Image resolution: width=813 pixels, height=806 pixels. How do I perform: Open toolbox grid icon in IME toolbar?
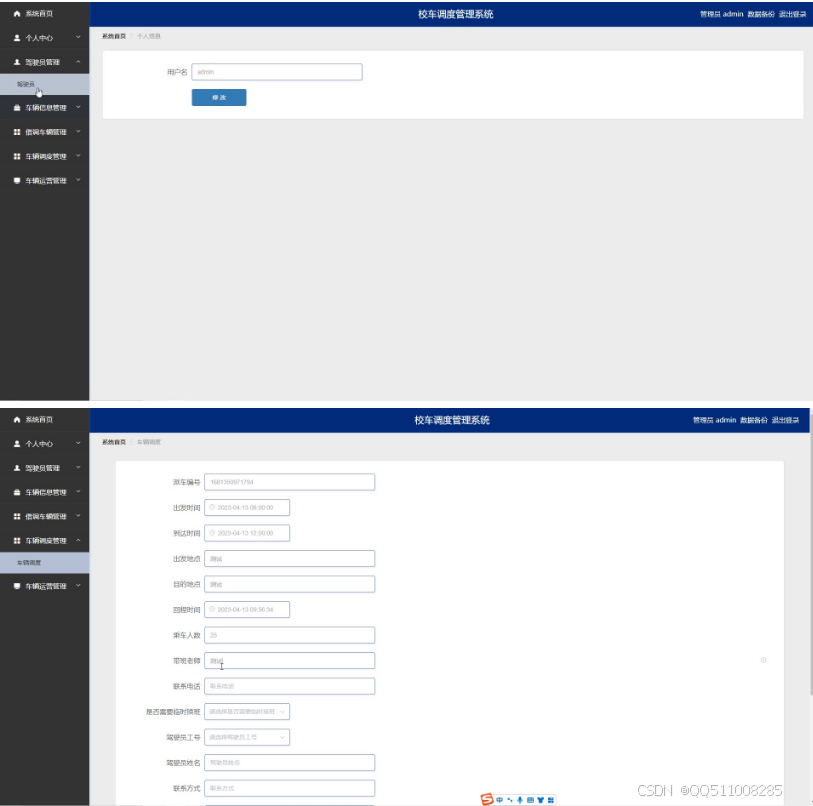(551, 800)
